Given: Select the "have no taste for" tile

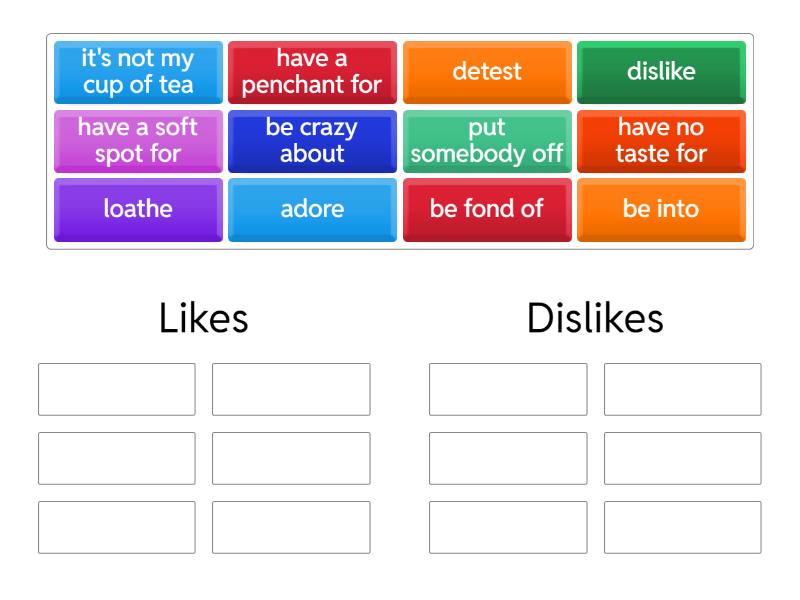Looking at the screenshot, I should point(661,141).
